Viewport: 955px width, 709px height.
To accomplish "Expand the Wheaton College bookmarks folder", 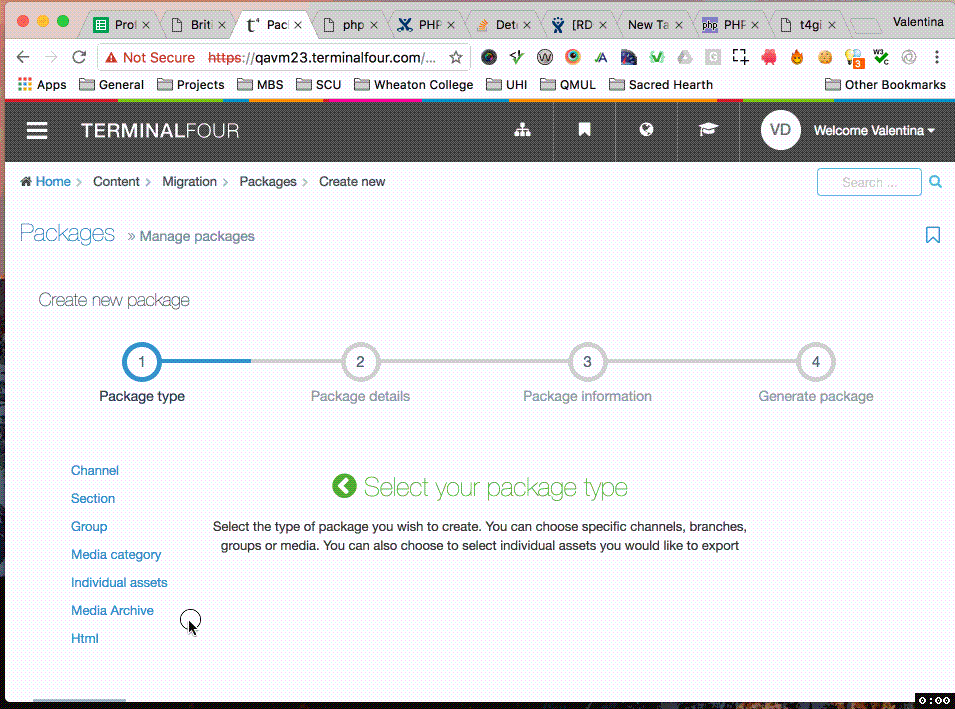I will pos(413,85).
